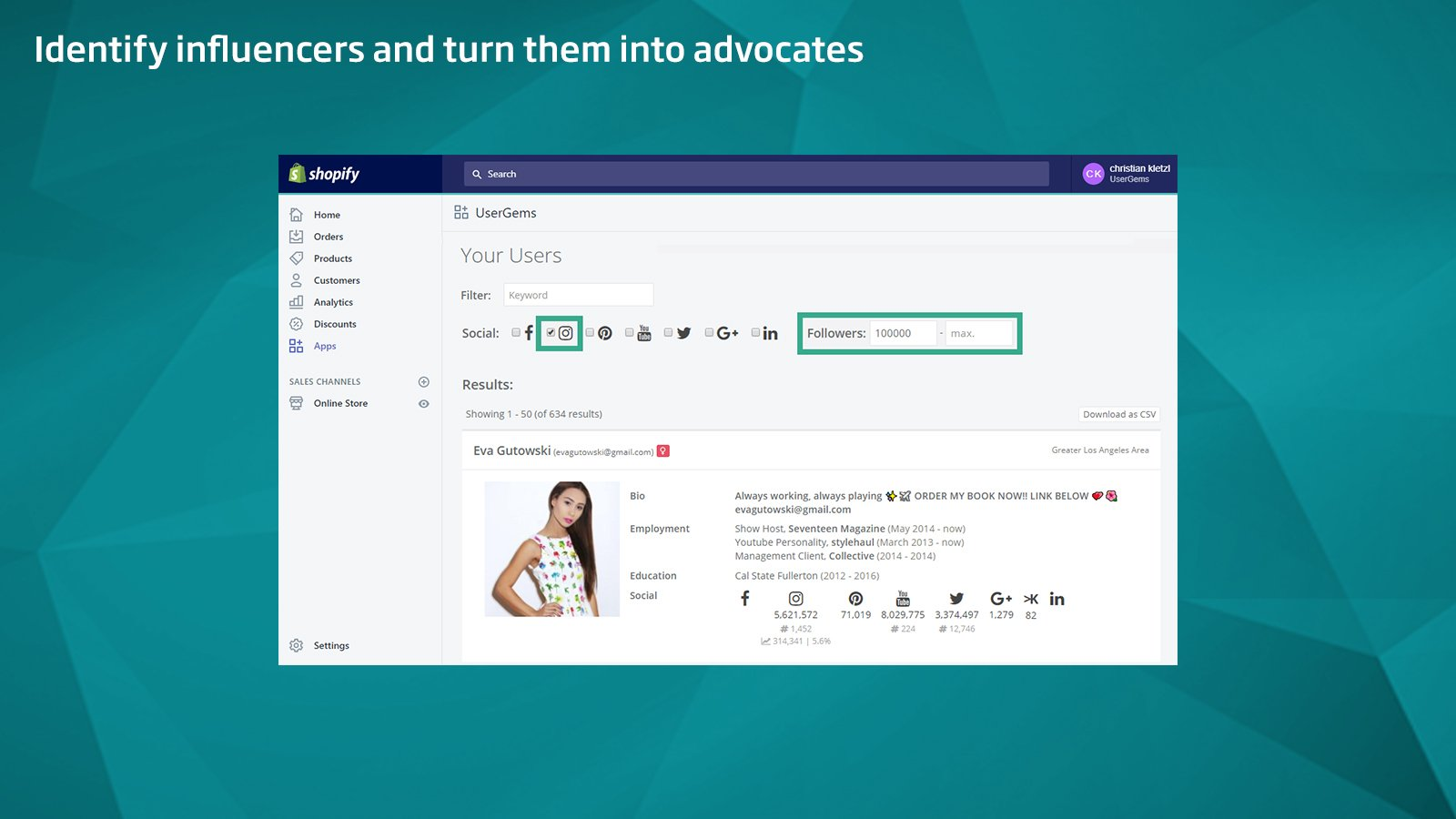Viewport: 1456px width, 819px height.
Task: Click the Greater Los Angeles Area text
Action: point(1100,450)
